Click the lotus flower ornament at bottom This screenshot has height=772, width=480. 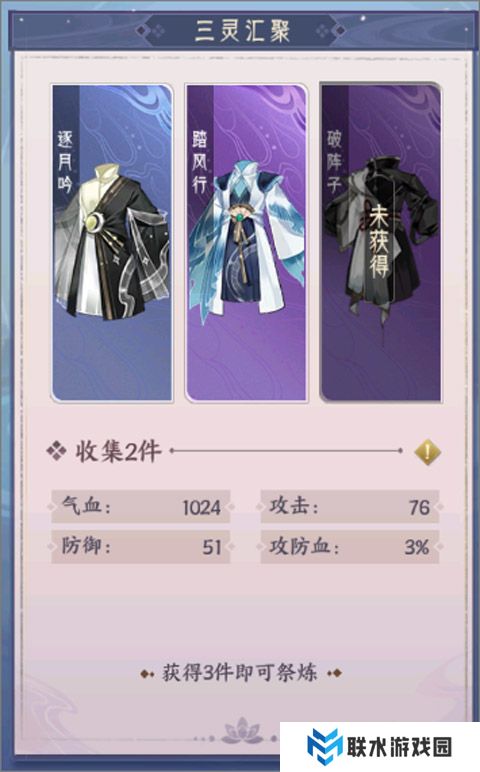(x=241, y=731)
